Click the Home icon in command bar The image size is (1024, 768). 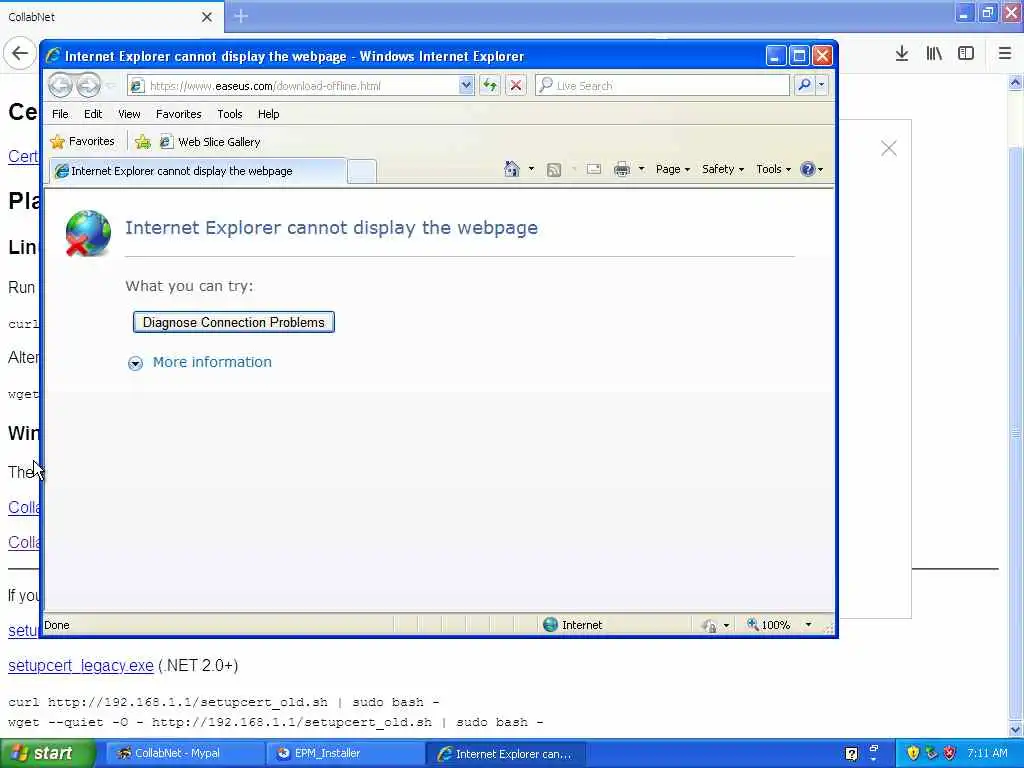(x=511, y=169)
